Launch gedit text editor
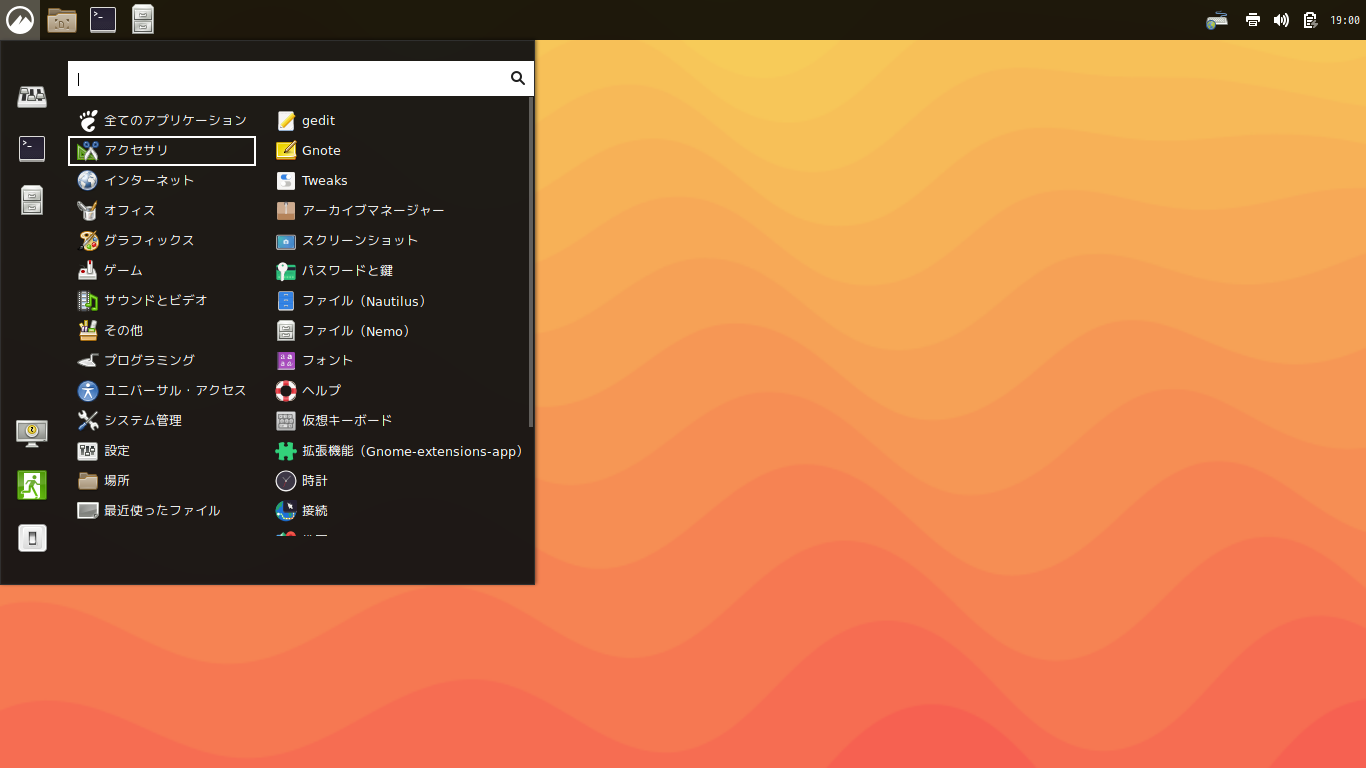The height and width of the screenshot is (768, 1366). click(398, 121)
